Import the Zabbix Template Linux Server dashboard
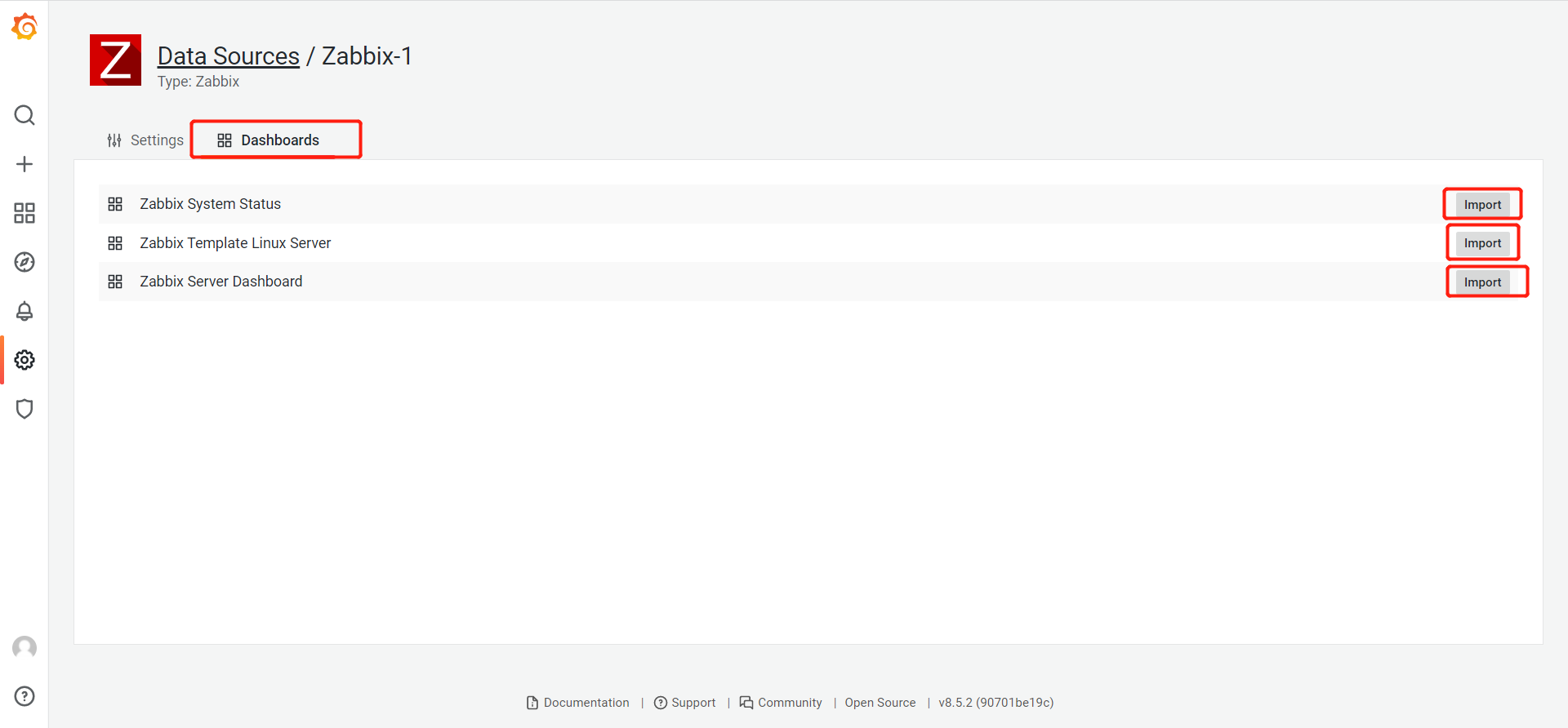The height and width of the screenshot is (728, 1568). coord(1482,243)
